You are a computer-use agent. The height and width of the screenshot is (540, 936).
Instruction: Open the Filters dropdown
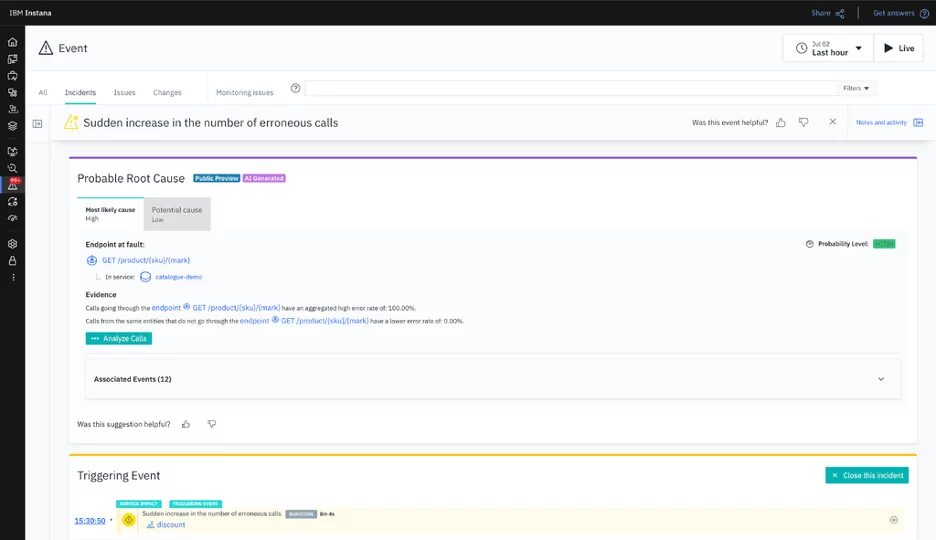point(856,88)
